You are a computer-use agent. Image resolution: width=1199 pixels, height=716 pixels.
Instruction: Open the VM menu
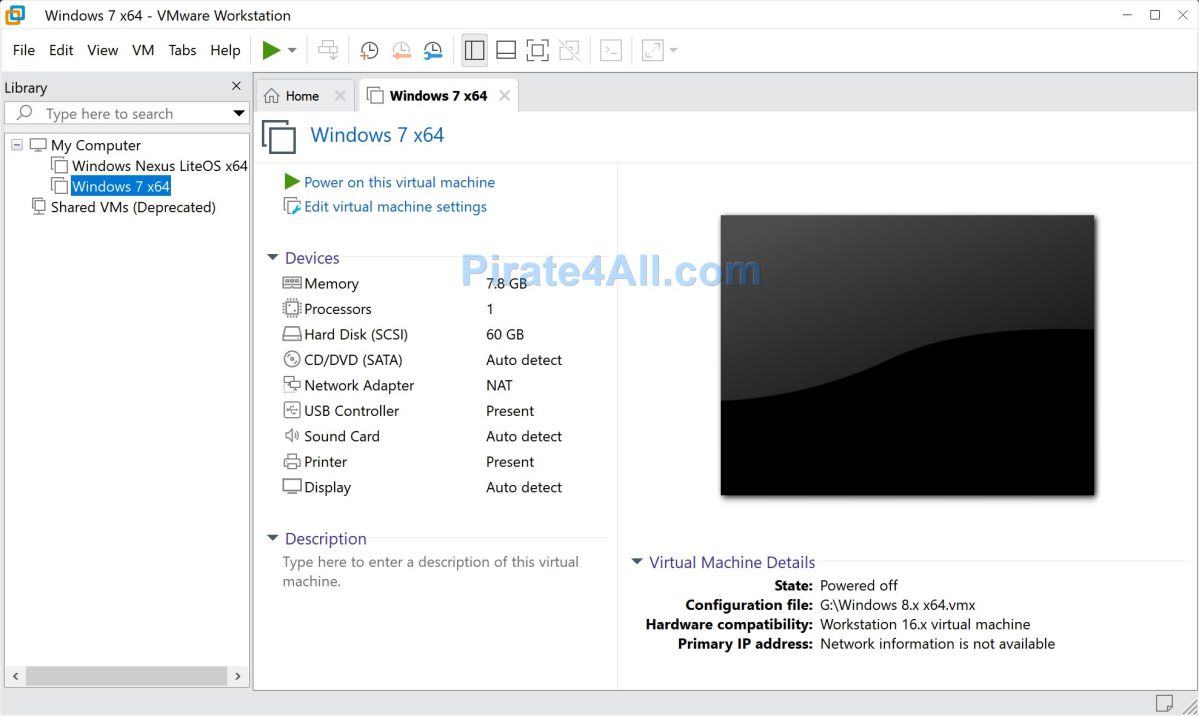click(143, 50)
